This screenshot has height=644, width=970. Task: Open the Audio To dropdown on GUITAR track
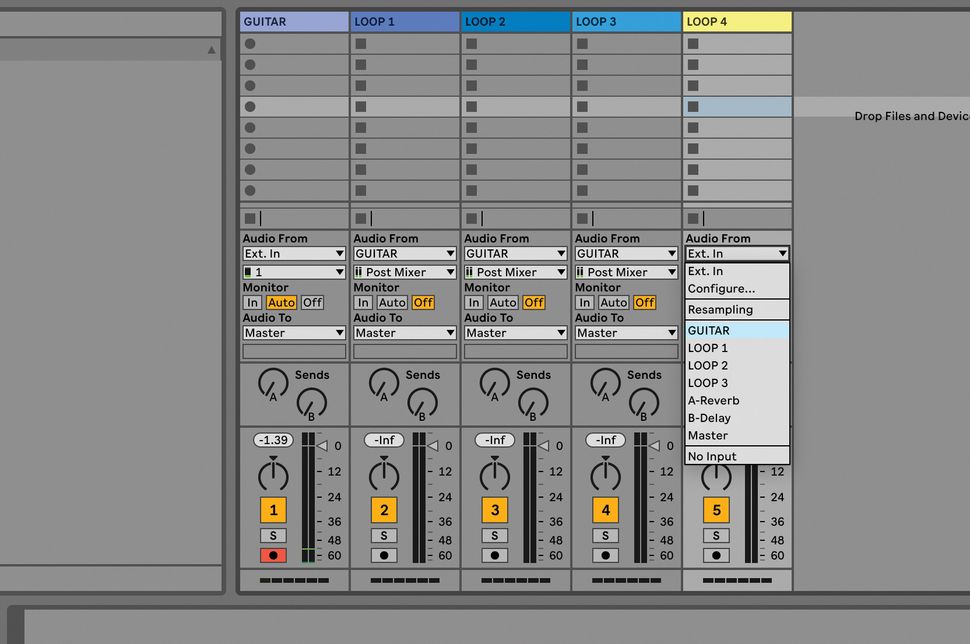(x=293, y=332)
